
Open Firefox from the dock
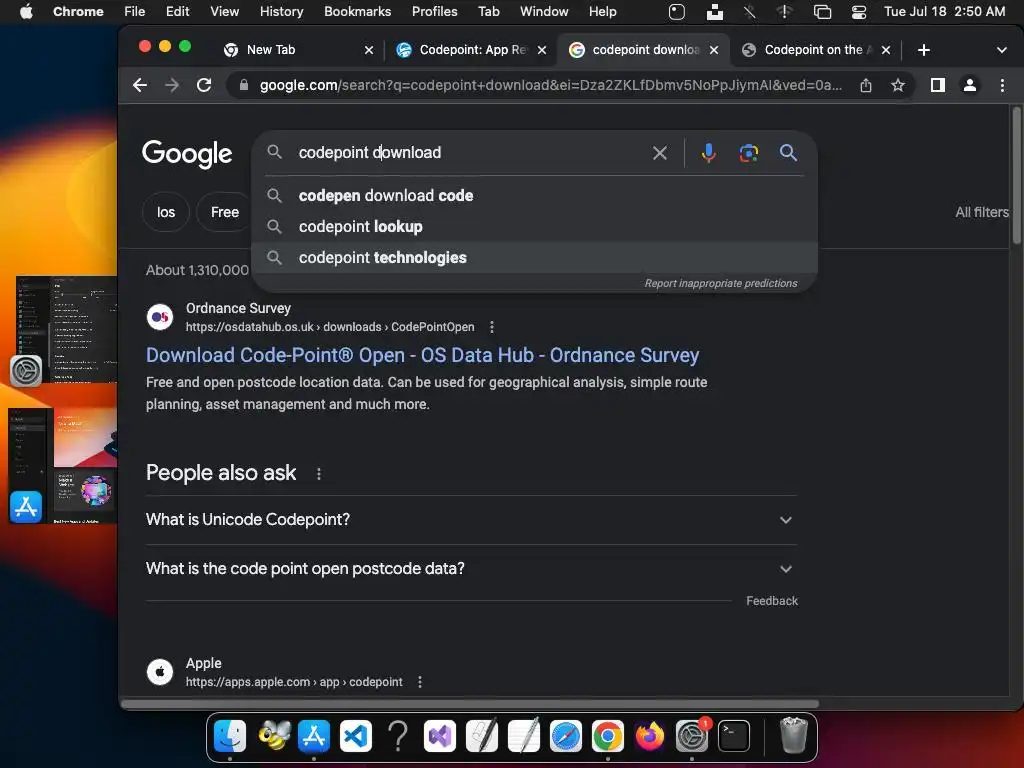[x=649, y=737]
